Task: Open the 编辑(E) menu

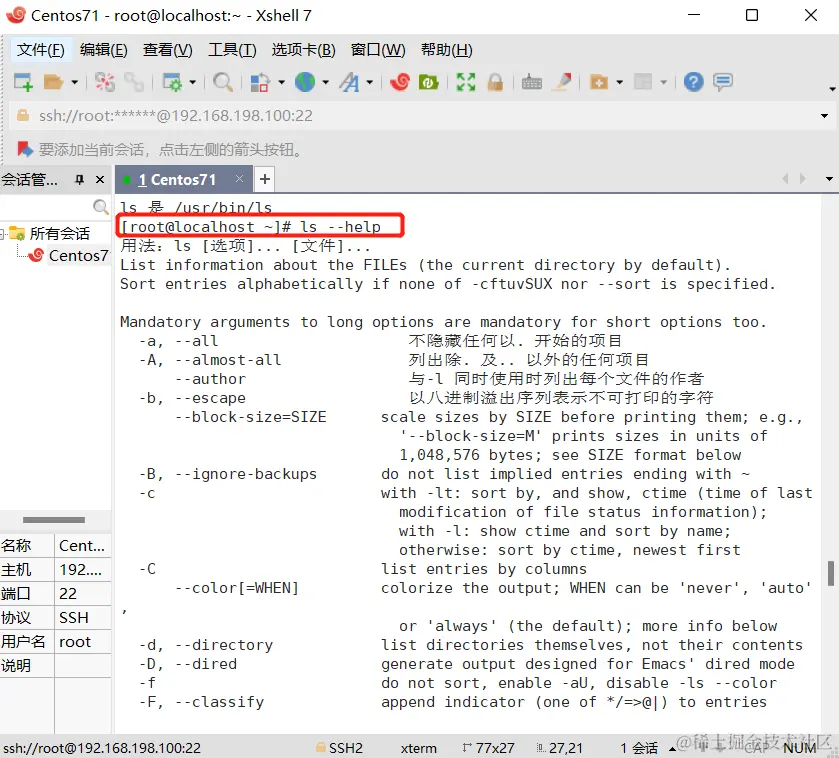Action: tap(104, 50)
